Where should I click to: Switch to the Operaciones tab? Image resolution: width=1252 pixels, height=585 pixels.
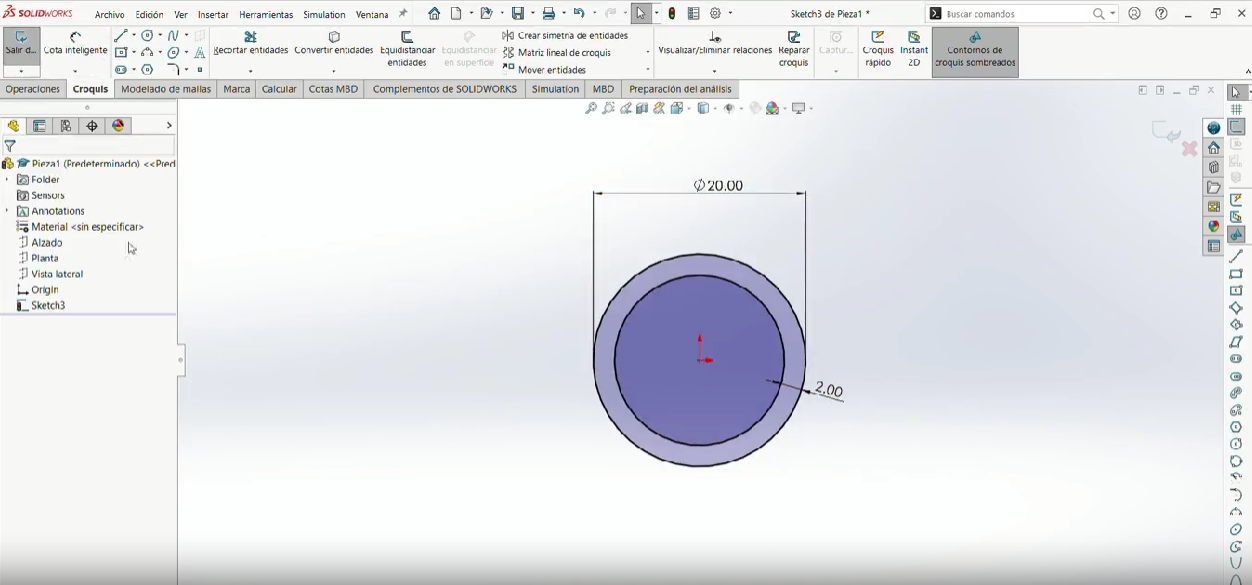pyautogui.click(x=33, y=89)
